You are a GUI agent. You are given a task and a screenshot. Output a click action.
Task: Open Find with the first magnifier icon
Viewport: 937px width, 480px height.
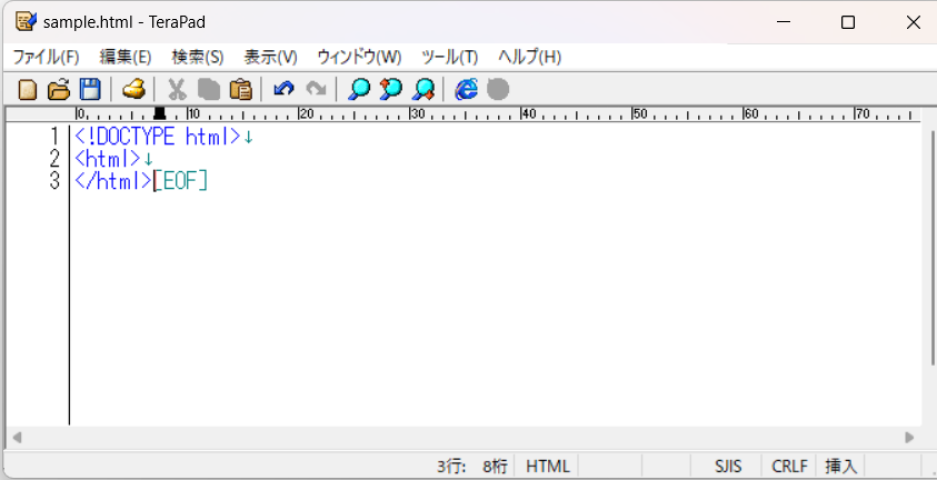coord(359,90)
